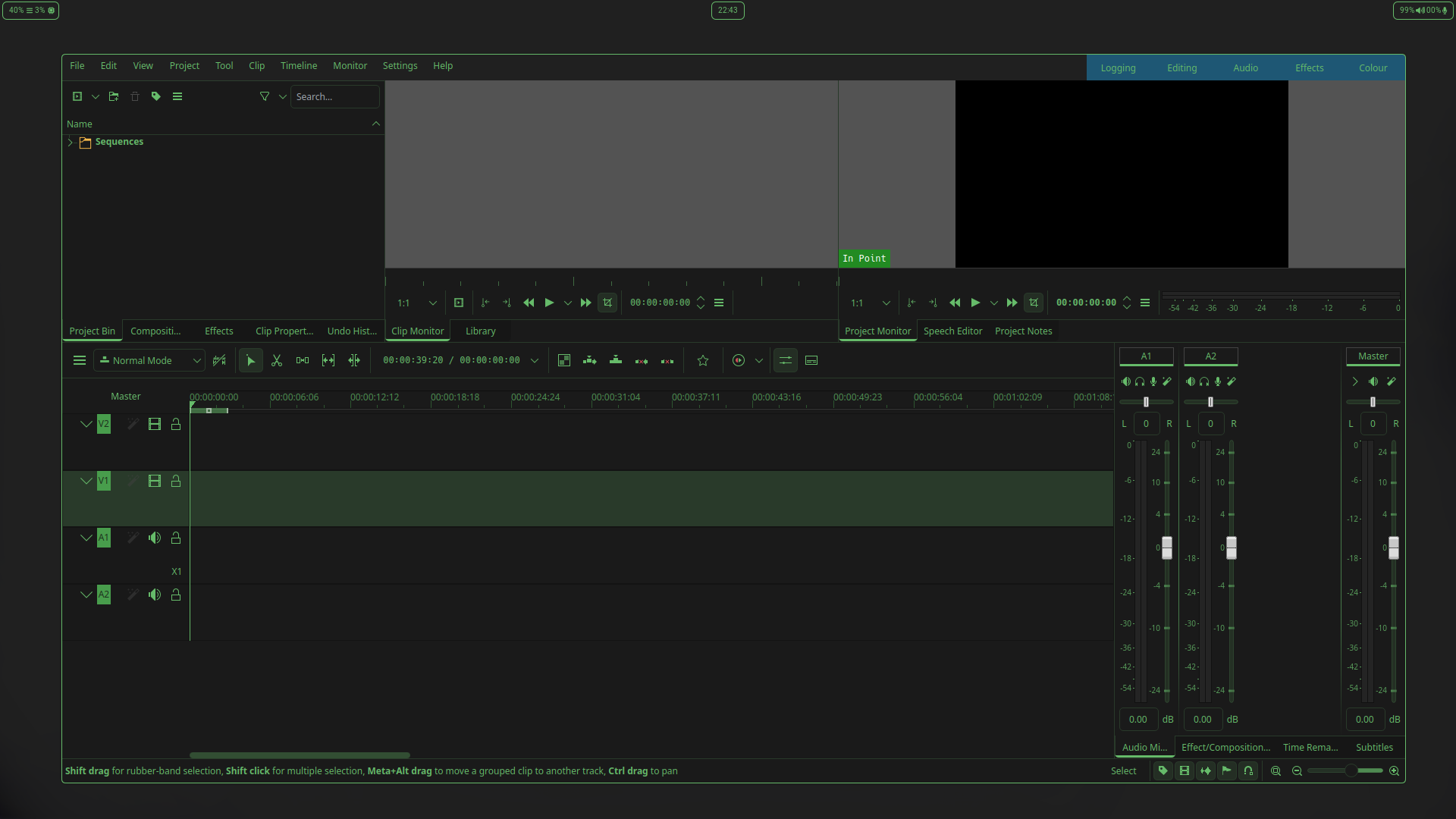Click the Extract timeline zone icon
The image size is (1456, 819).
(642, 361)
